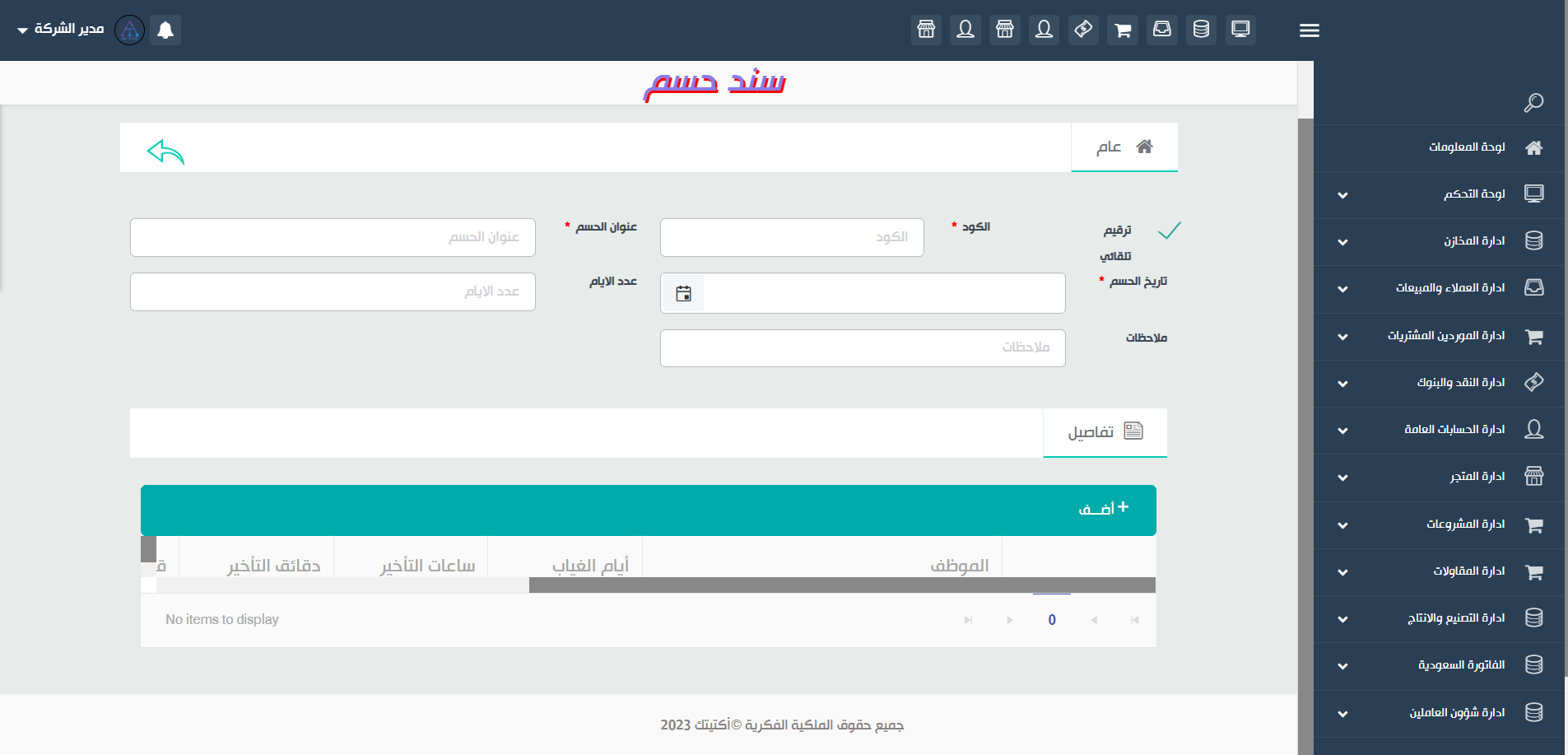Click the database icon beside الفاتورة السعودية

tap(1533, 664)
